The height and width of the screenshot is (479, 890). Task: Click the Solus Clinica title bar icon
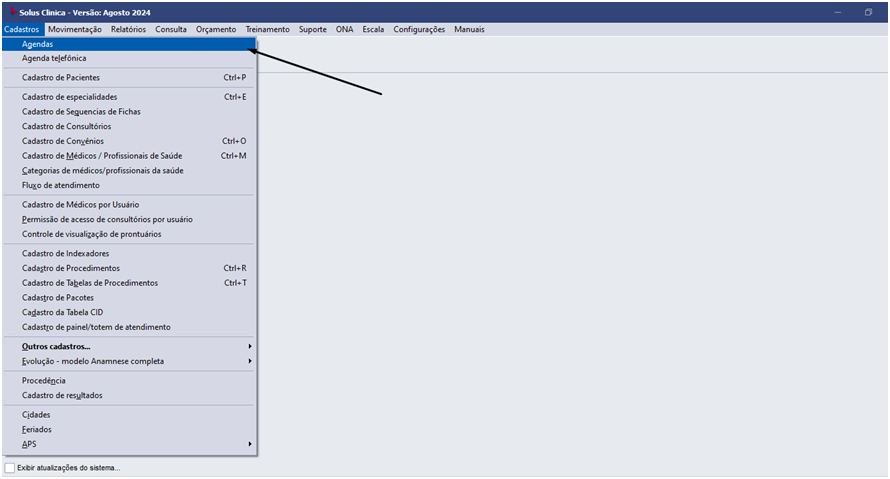12,12
